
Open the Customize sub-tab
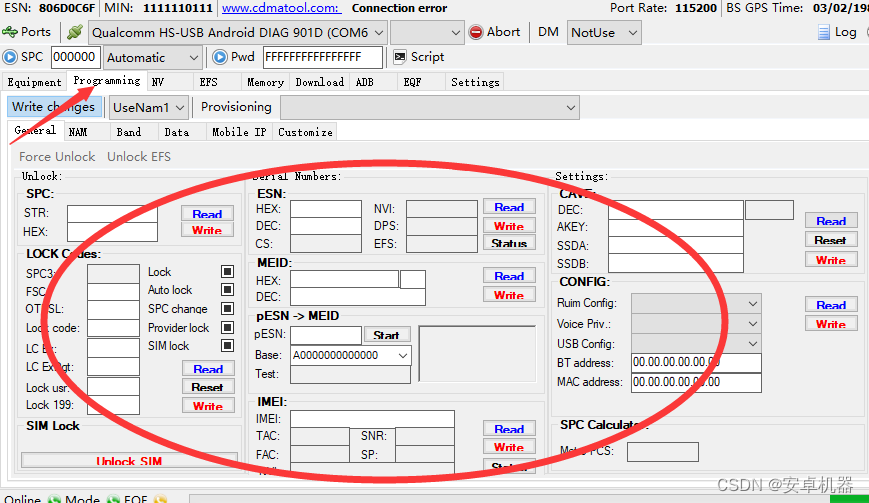[305, 132]
